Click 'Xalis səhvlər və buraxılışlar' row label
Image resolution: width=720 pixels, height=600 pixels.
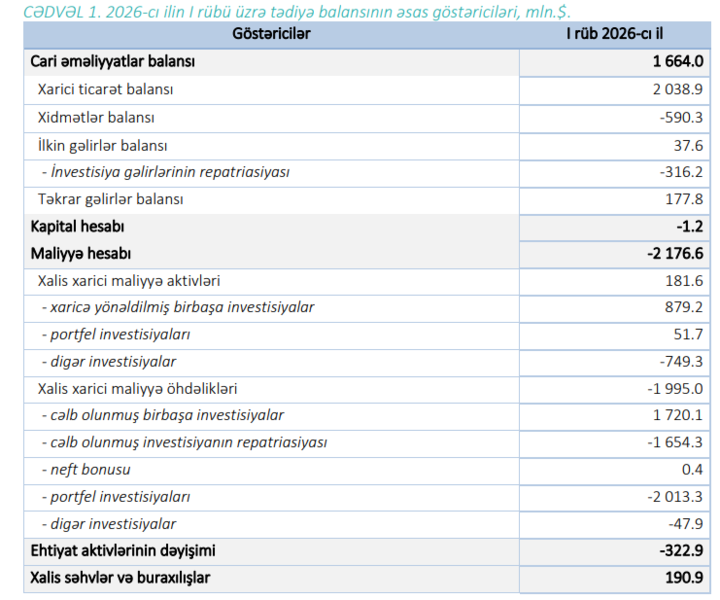pyautogui.click(x=120, y=578)
